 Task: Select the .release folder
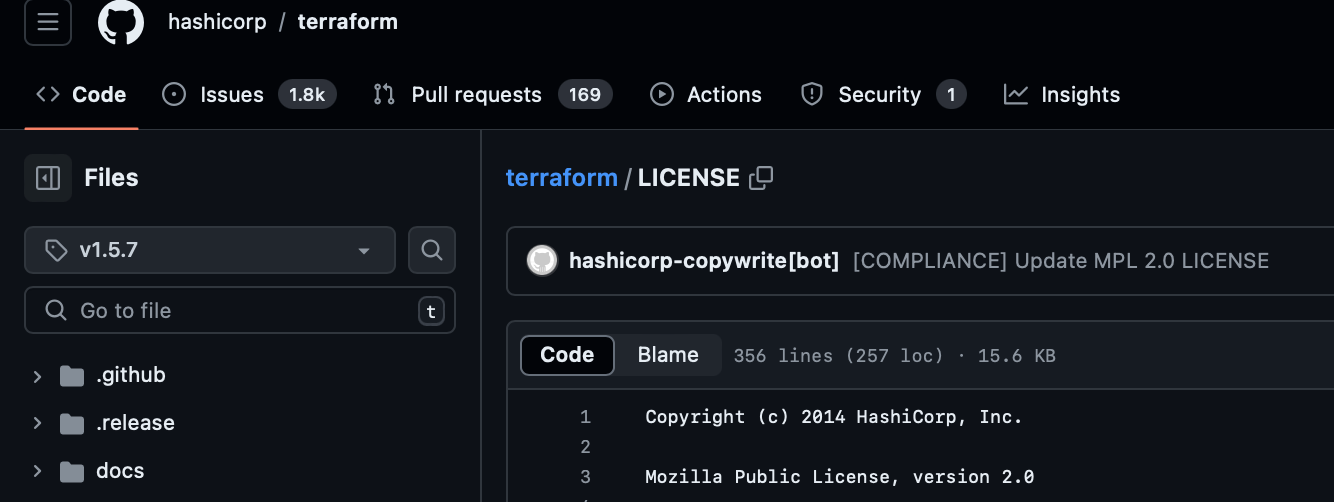(135, 423)
